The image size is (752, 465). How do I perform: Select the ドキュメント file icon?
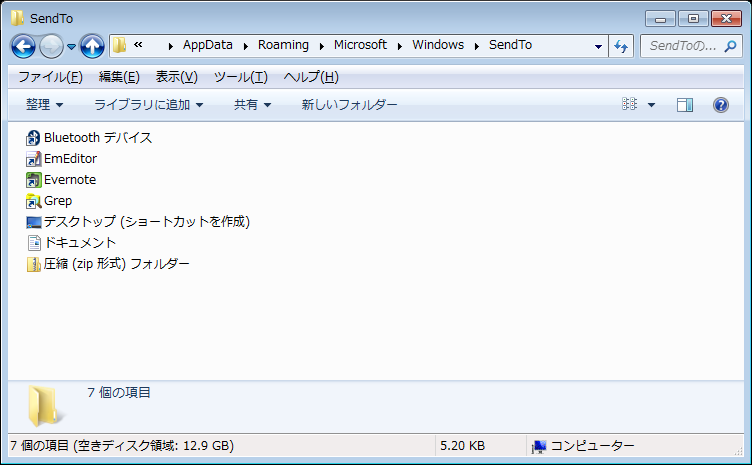34,243
